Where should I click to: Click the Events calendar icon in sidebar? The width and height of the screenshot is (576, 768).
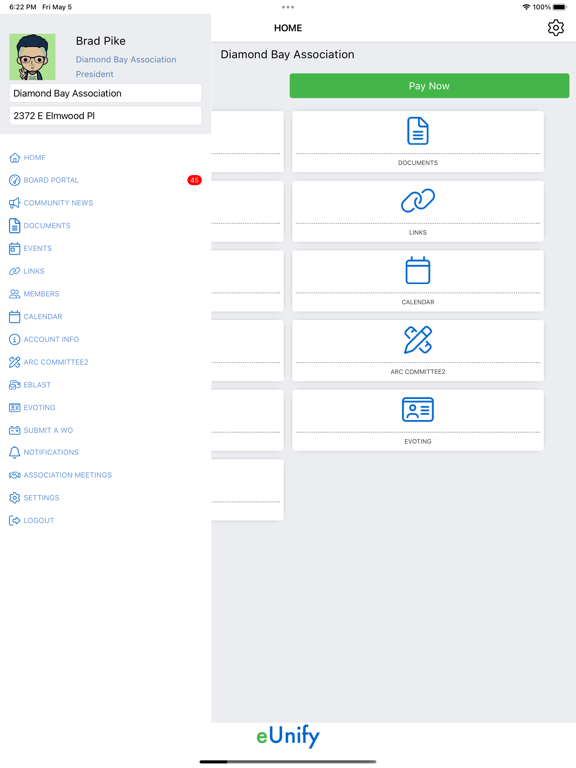pyautogui.click(x=15, y=248)
